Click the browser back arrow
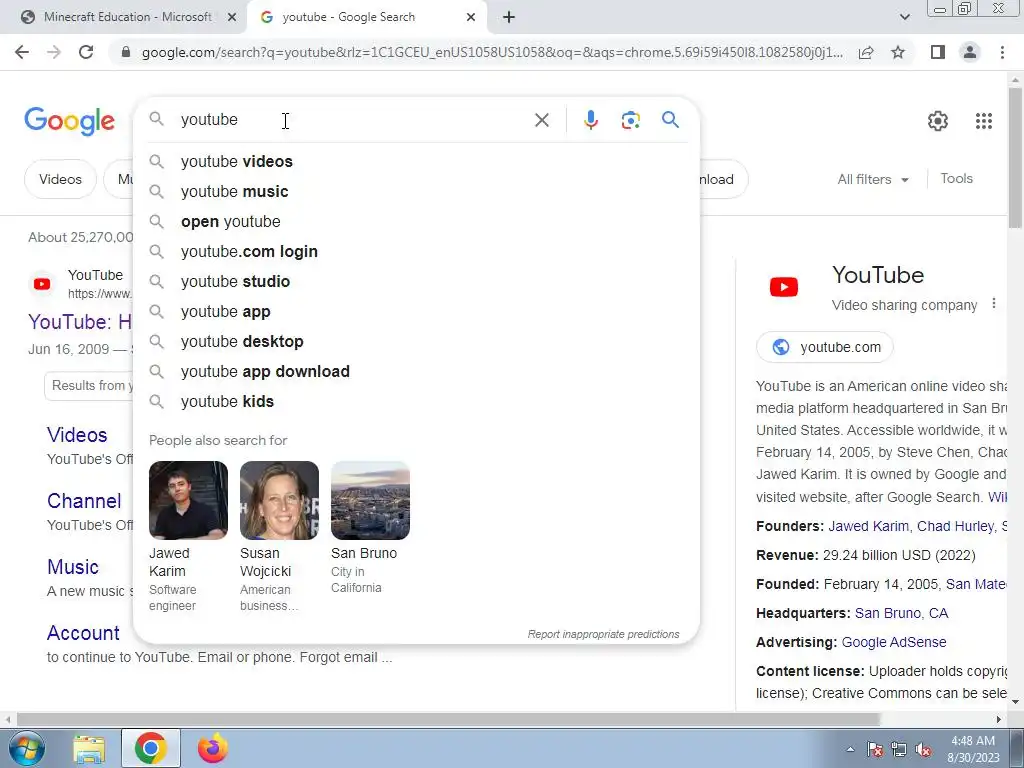Image resolution: width=1024 pixels, height=768 pixels. click(22, 52)
